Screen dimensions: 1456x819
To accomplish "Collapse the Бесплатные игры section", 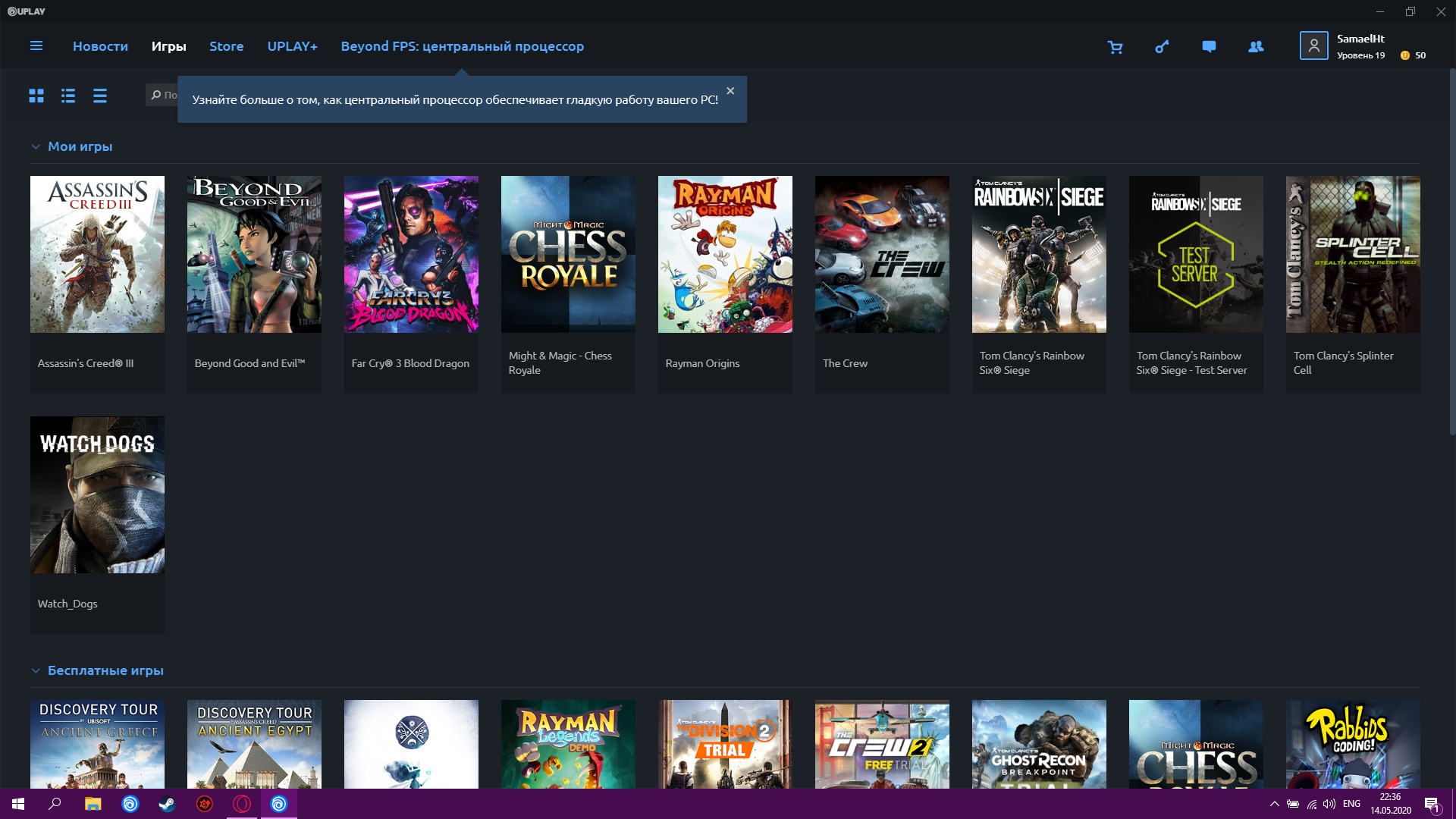I will pos(36,671).
